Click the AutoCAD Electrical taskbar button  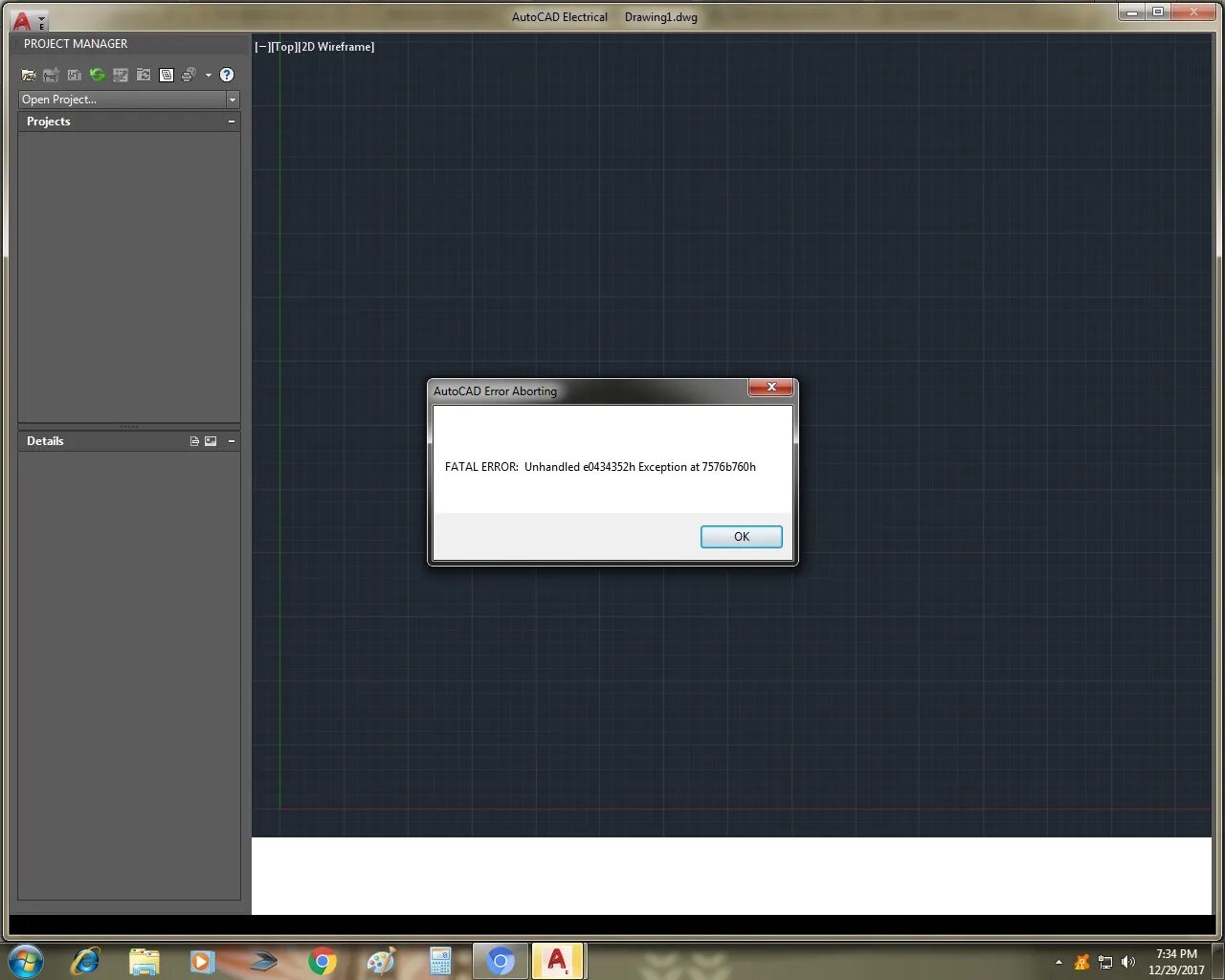point(558,961)
